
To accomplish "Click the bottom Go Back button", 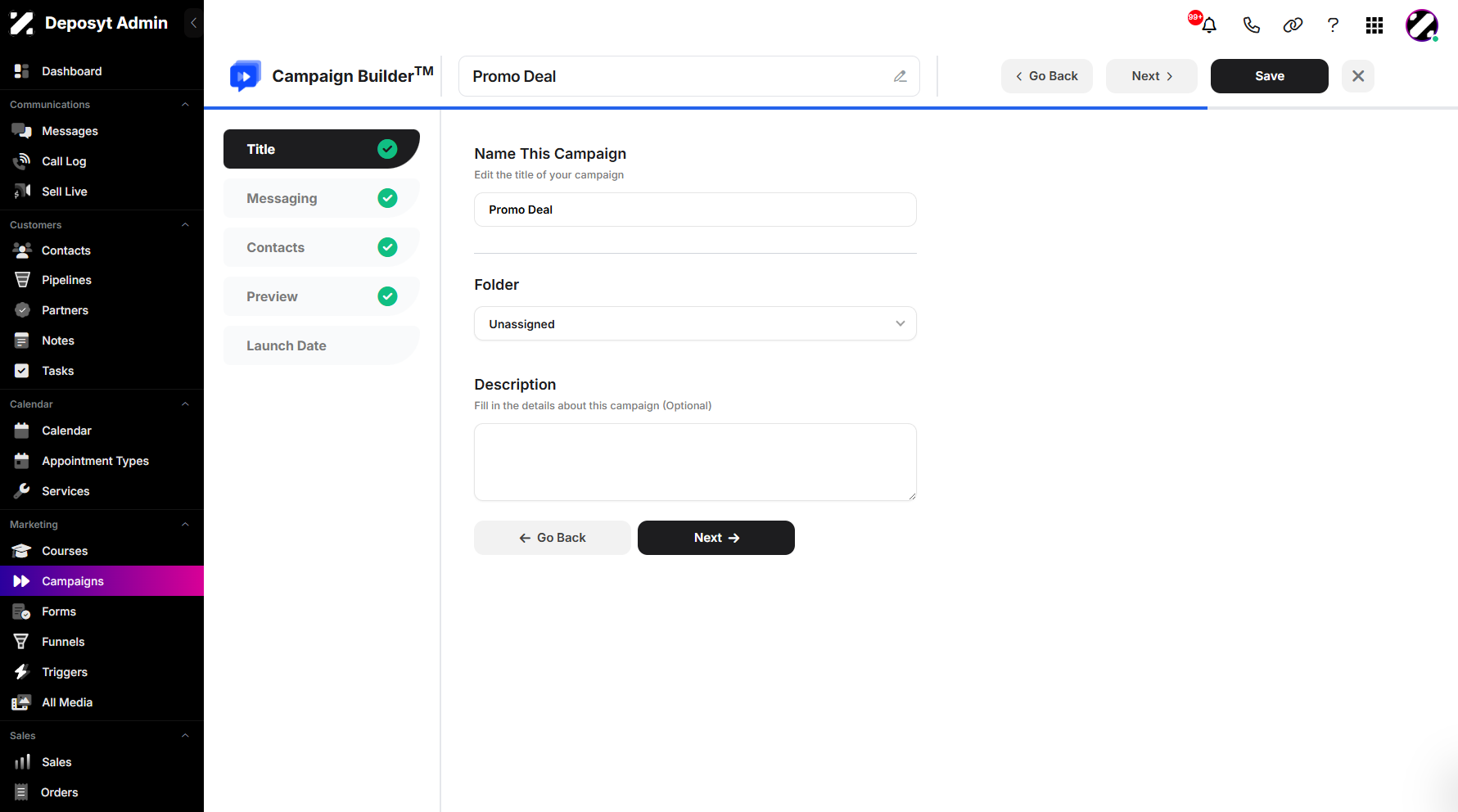I will [x=552, y=538].
